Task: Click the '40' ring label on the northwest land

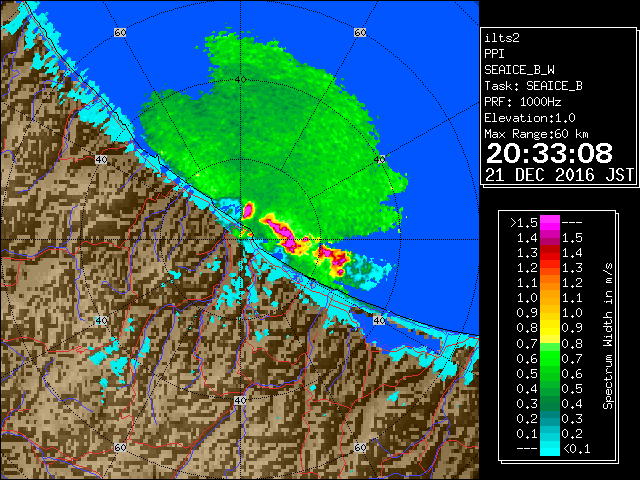Action: click(101, 160)
